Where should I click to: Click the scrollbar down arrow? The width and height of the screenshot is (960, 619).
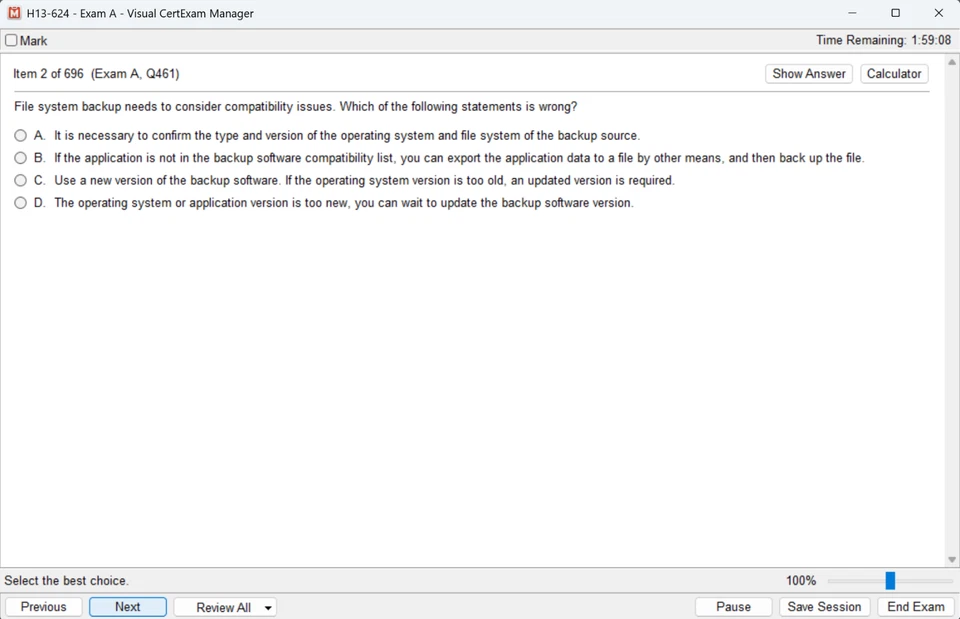(x=951, y=558)
